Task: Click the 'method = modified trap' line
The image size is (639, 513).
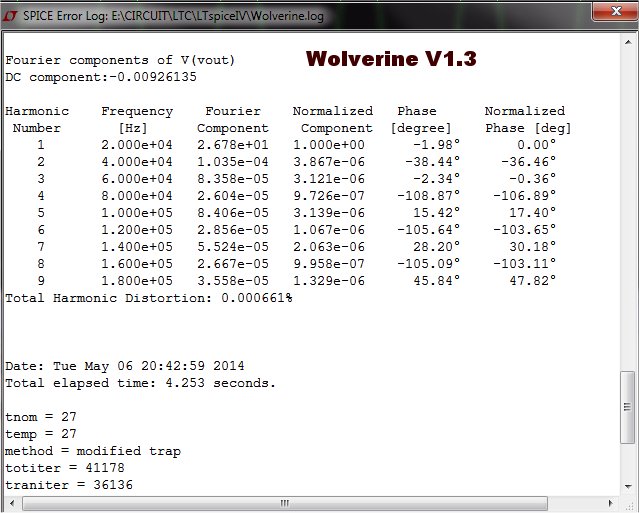Action: tap(93, 451)
